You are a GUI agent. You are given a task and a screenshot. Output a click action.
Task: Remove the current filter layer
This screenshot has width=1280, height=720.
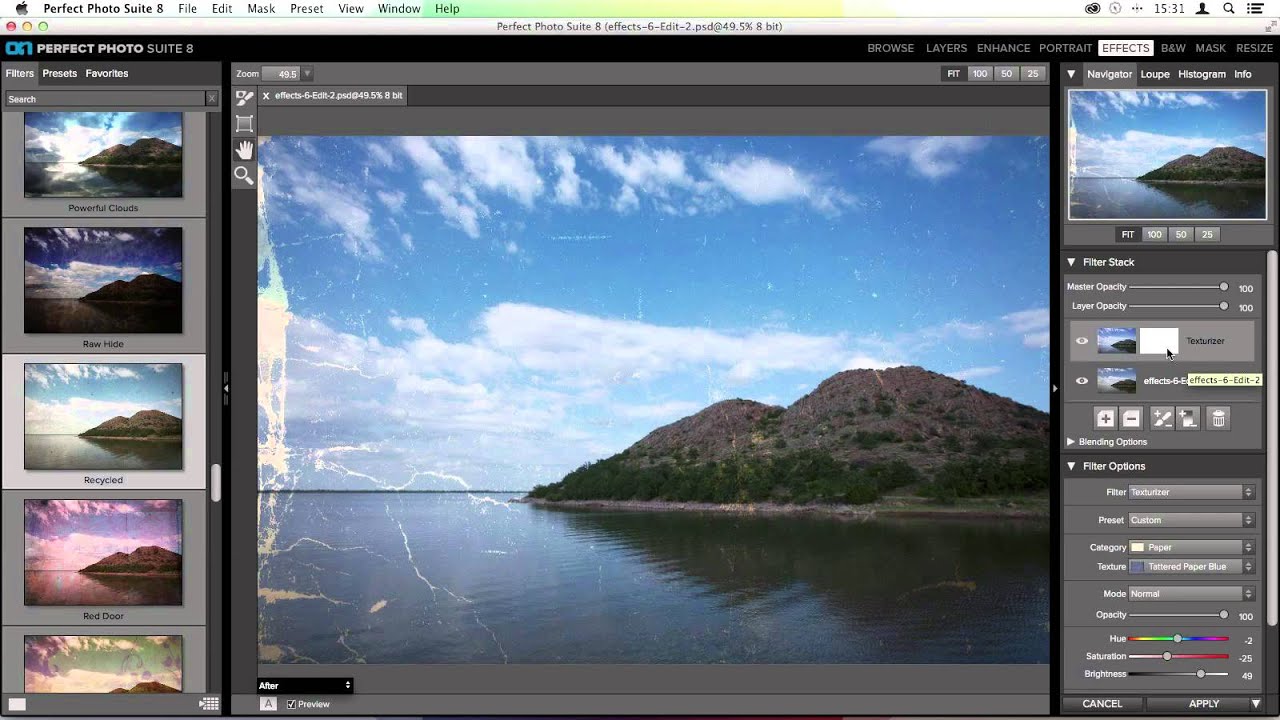pyautogui.click(x=1131, y=419)
